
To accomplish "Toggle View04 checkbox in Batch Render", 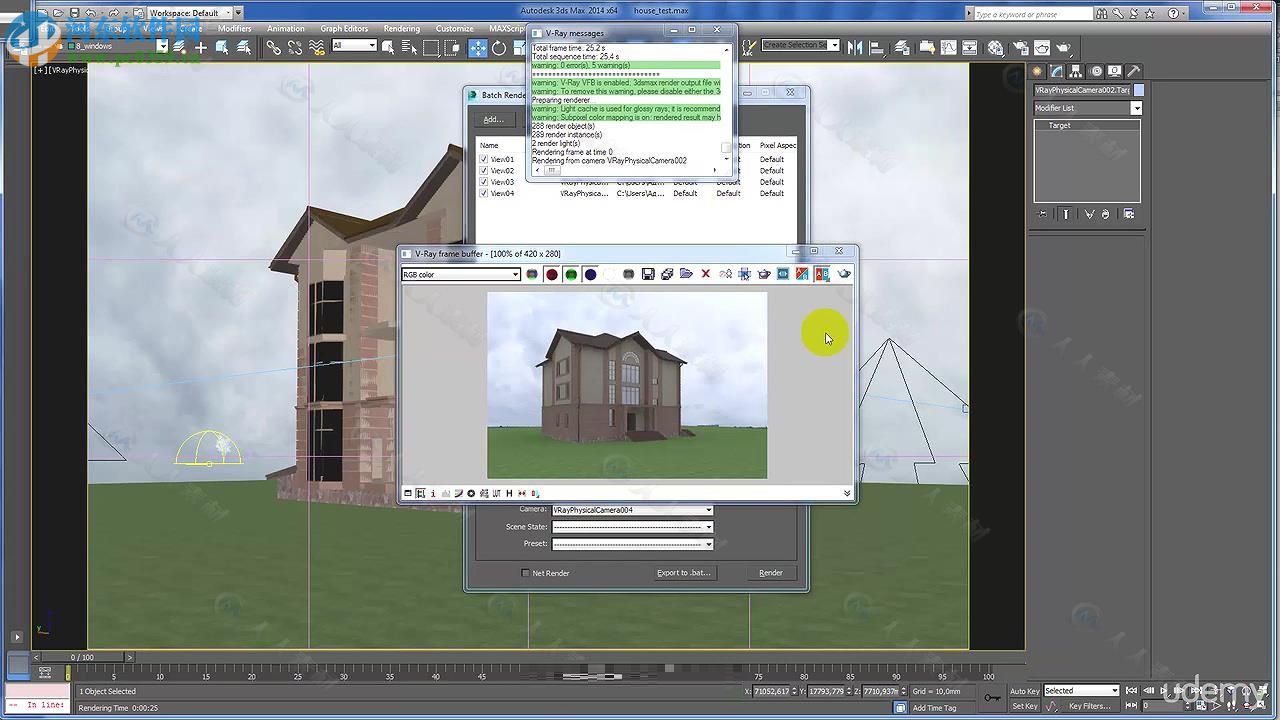I will point(484,193).
